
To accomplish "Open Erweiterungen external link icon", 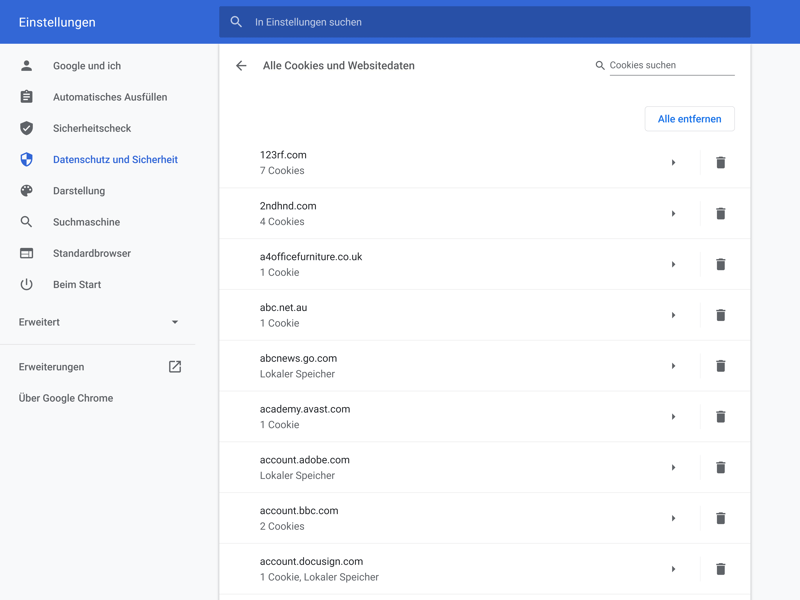I will 175,367.
